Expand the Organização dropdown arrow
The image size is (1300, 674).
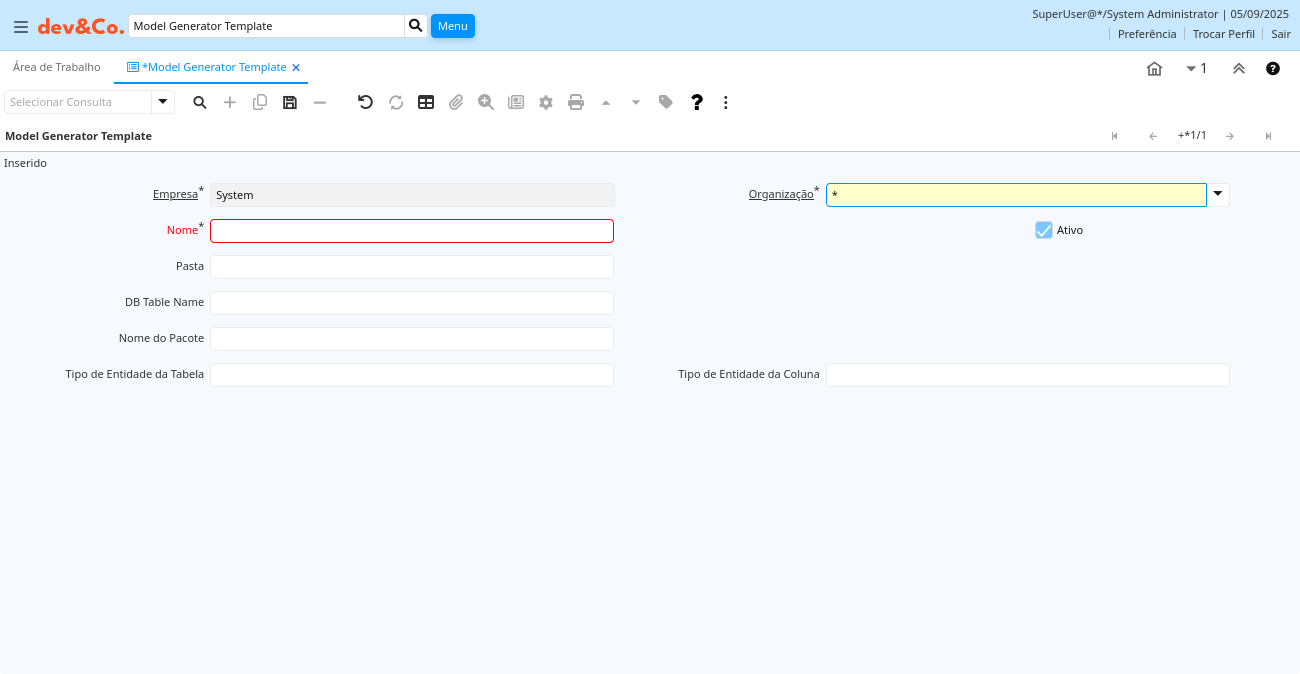[x=1218, y=195]
